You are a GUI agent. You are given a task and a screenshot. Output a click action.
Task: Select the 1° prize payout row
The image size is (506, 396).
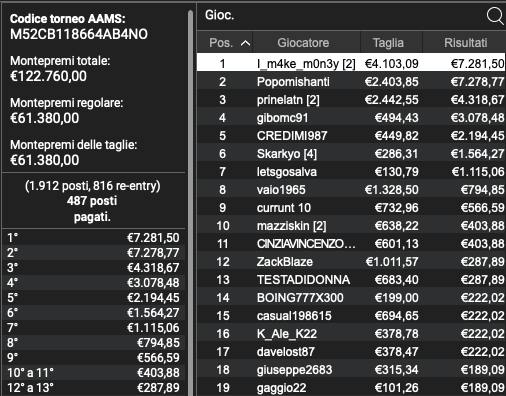tap(93, 238)
